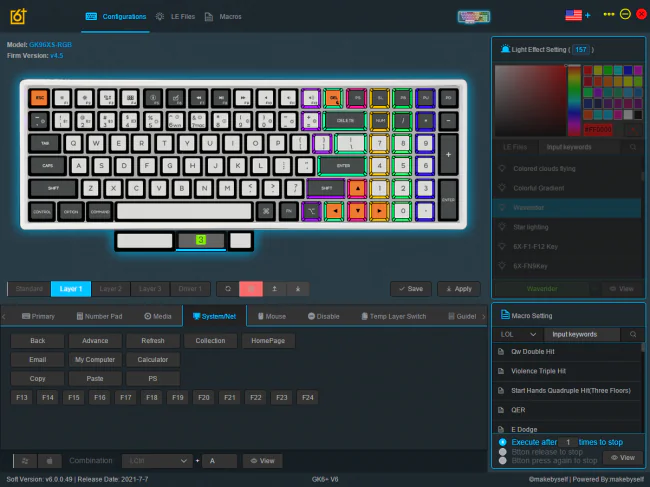Pick a hue on the rainbow color slider
The width and height of the screenshot is (650, 487).
coord(574,101)
